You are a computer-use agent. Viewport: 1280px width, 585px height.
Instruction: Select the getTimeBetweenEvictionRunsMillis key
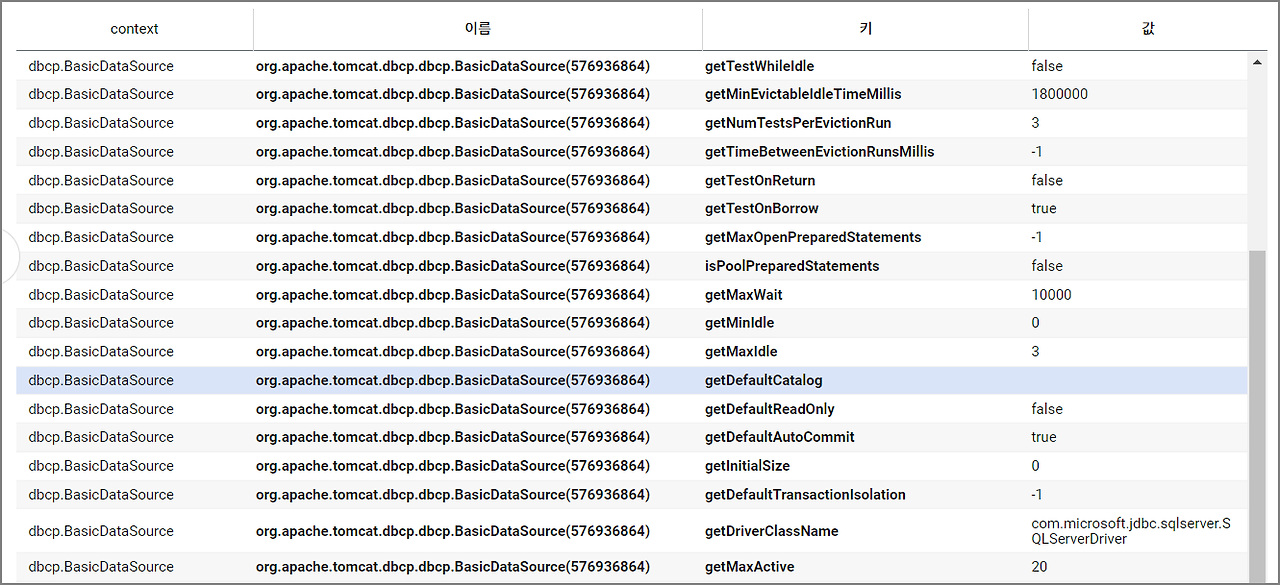click(819, 152)
